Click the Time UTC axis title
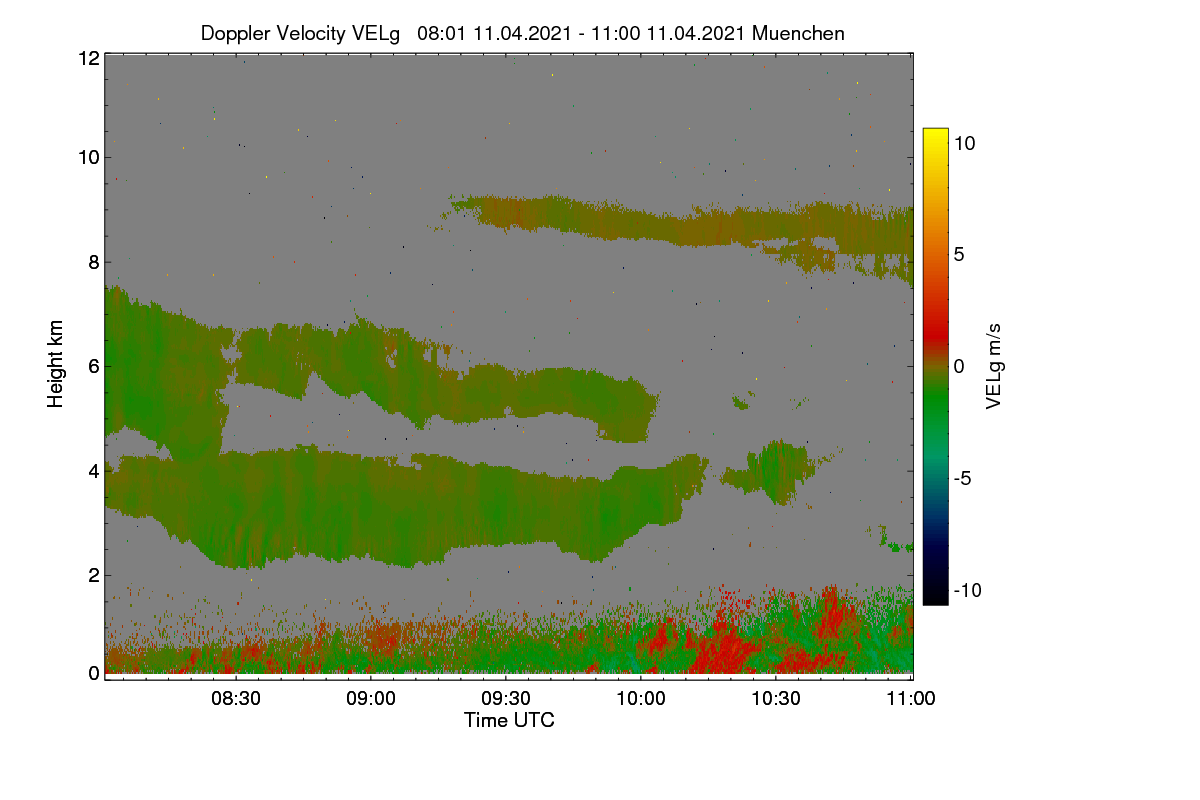 [509, 720]
